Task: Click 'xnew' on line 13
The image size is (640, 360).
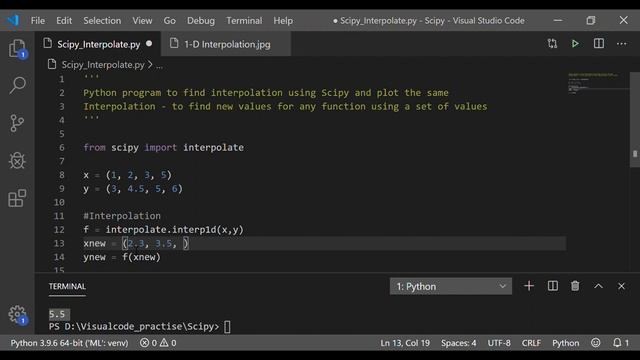Action: click(x=94, y=243)
